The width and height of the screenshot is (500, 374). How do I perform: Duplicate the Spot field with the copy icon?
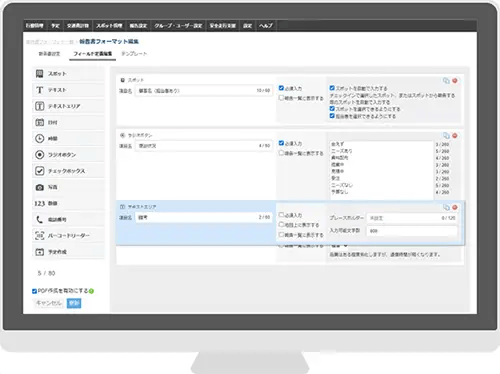tap(446, 81)
